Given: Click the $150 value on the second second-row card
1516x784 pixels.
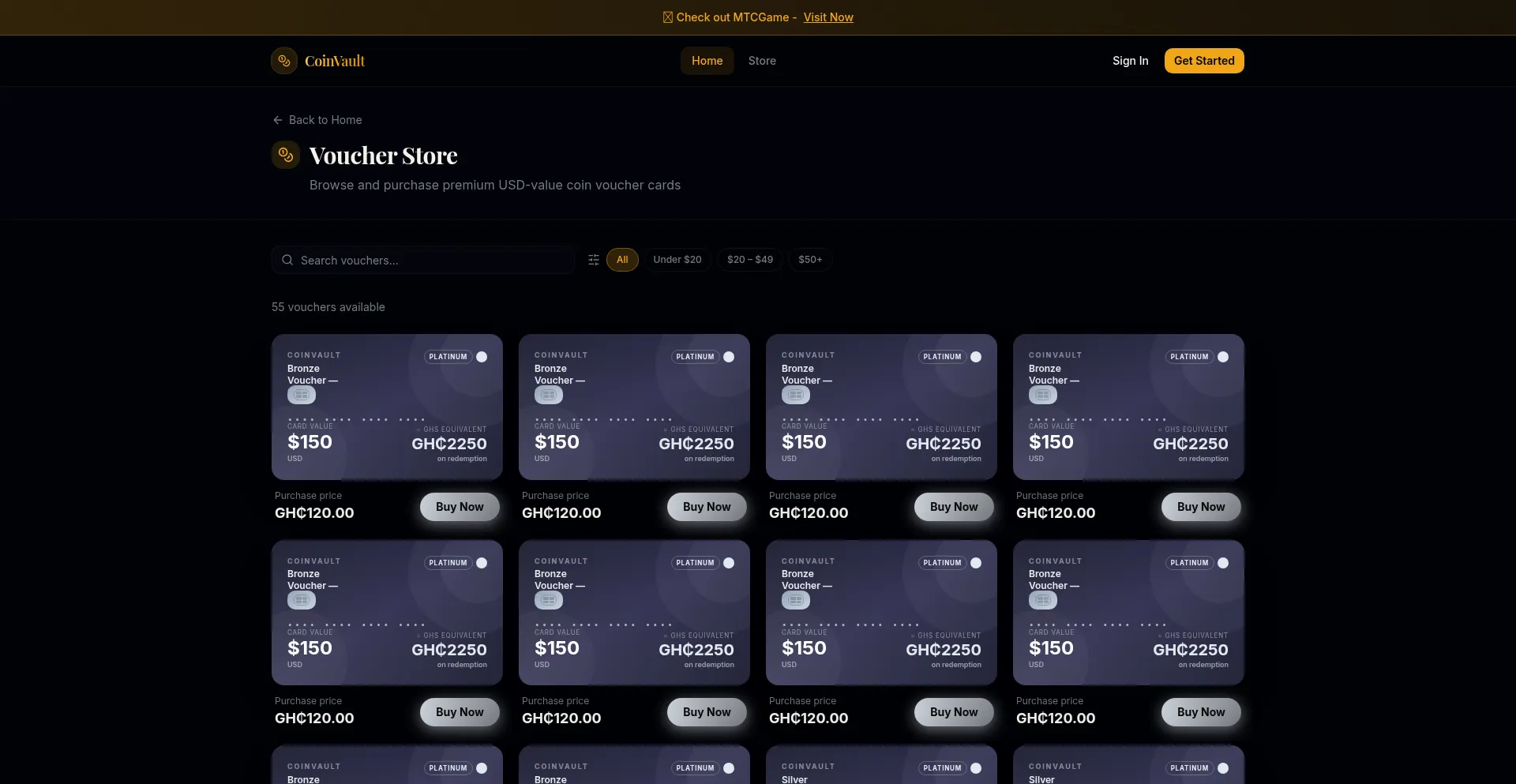Looking at the screenshot, I should click(557, 648).
